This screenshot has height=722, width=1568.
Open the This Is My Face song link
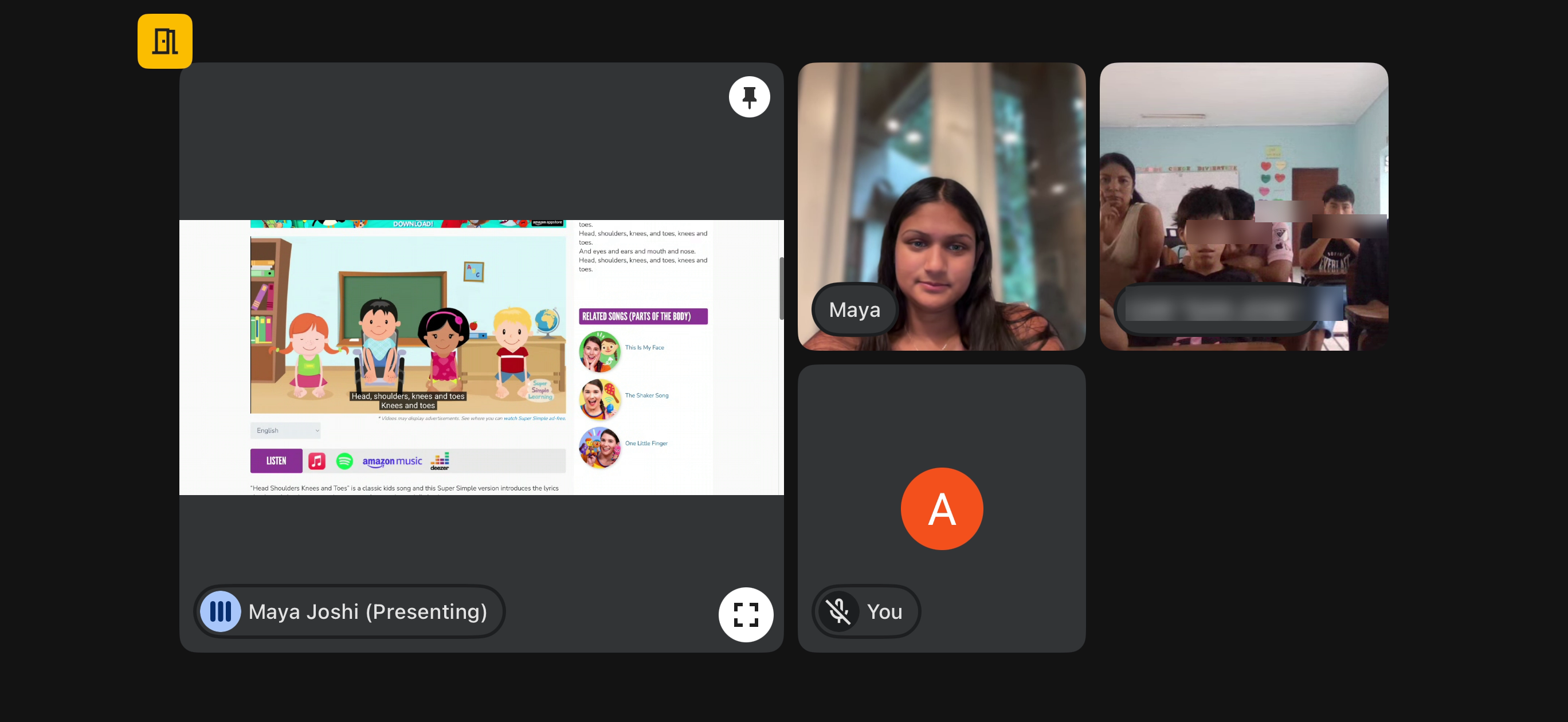tap(644, 348)
